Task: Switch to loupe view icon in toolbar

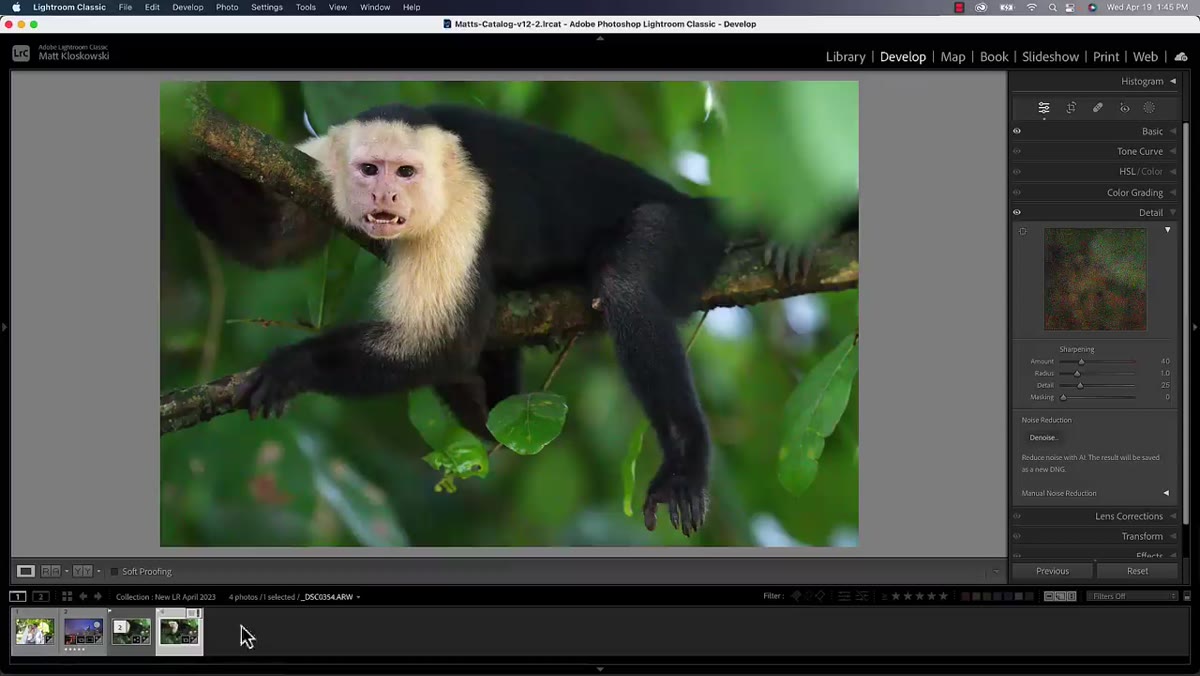Action: click(x=26, y=571)
